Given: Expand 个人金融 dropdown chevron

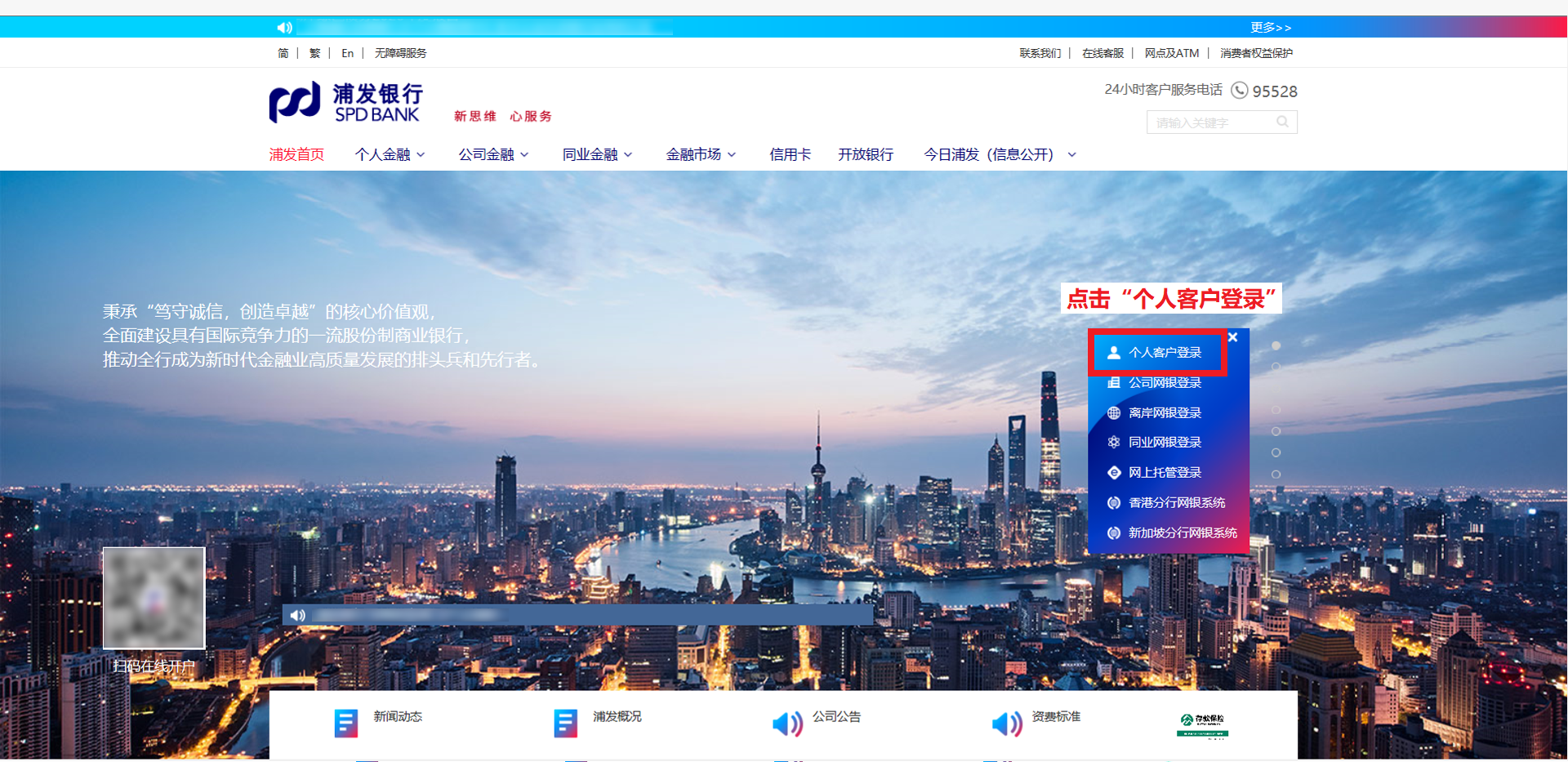Looking at the screenshot, I should [x=421, y=154].
